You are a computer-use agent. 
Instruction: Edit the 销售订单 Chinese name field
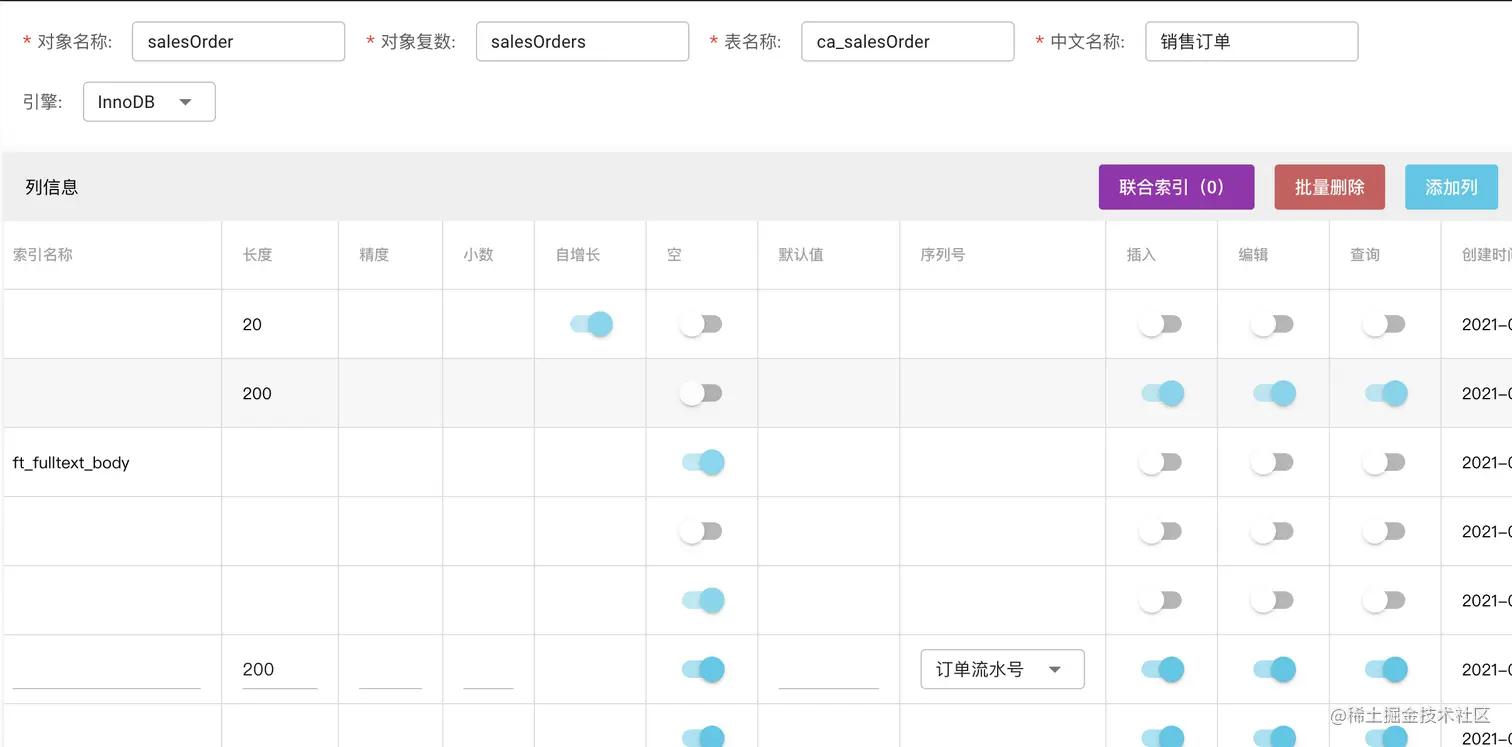(x=1251, y=41)
